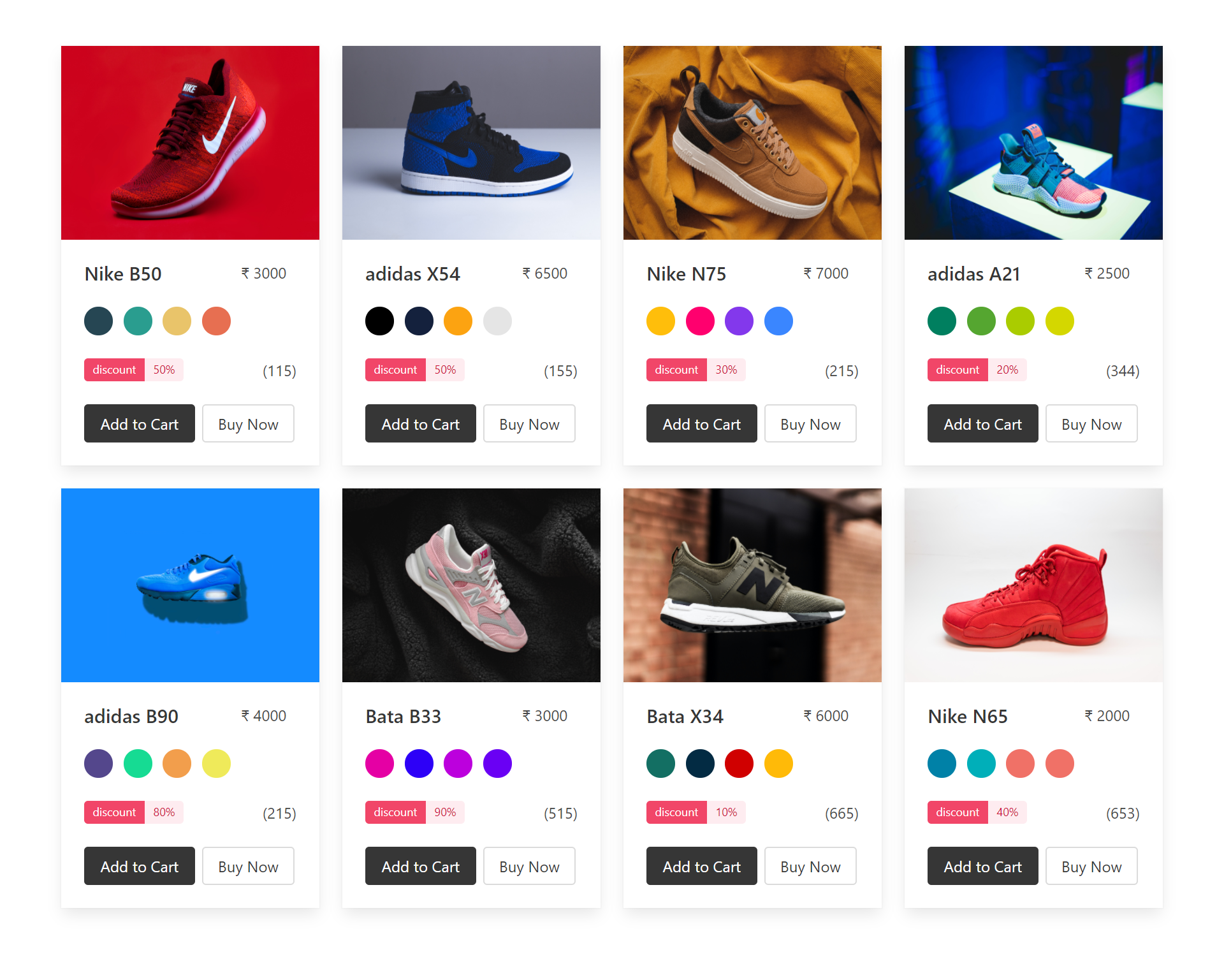Add adidas A21 to cart
Viewport: 1224px width, 980px height.
[x=983, y=423]
